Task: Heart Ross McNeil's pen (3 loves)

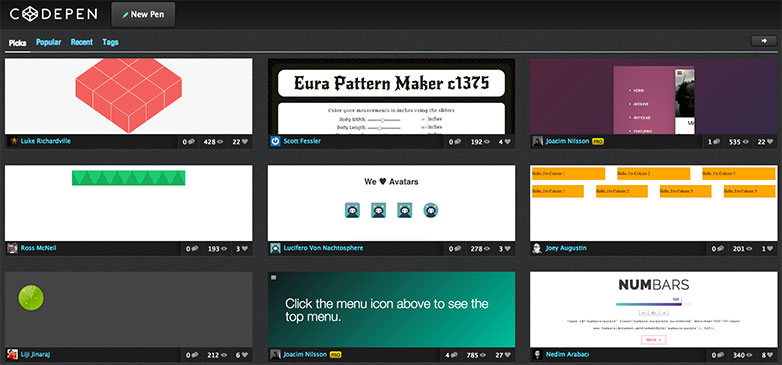Action: click(242, 249)
